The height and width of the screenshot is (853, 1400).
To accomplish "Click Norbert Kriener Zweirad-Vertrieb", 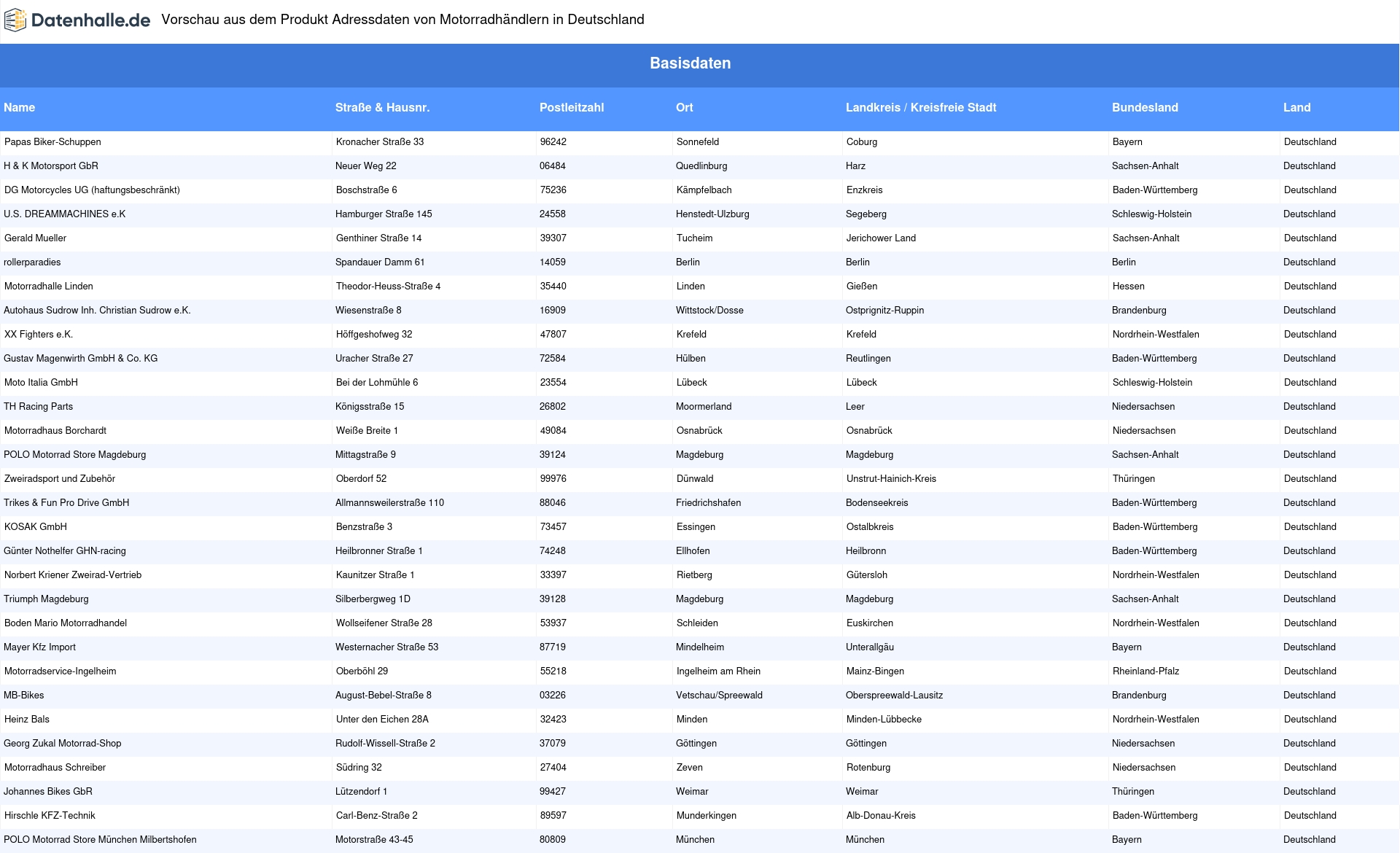I will (x=73, y=575).
